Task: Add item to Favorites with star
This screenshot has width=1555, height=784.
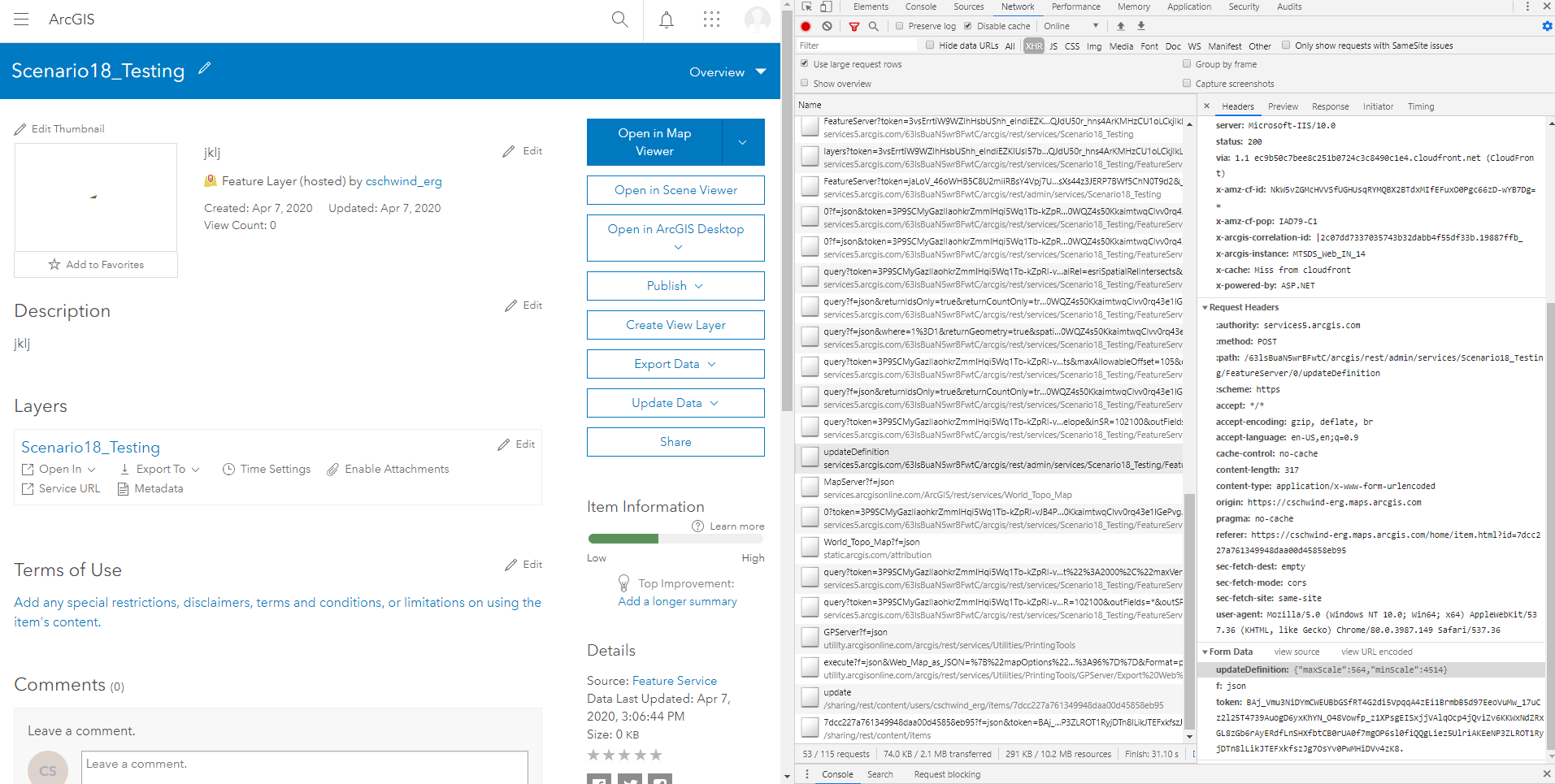Action: pyautogui.click(x=96, y=265)
